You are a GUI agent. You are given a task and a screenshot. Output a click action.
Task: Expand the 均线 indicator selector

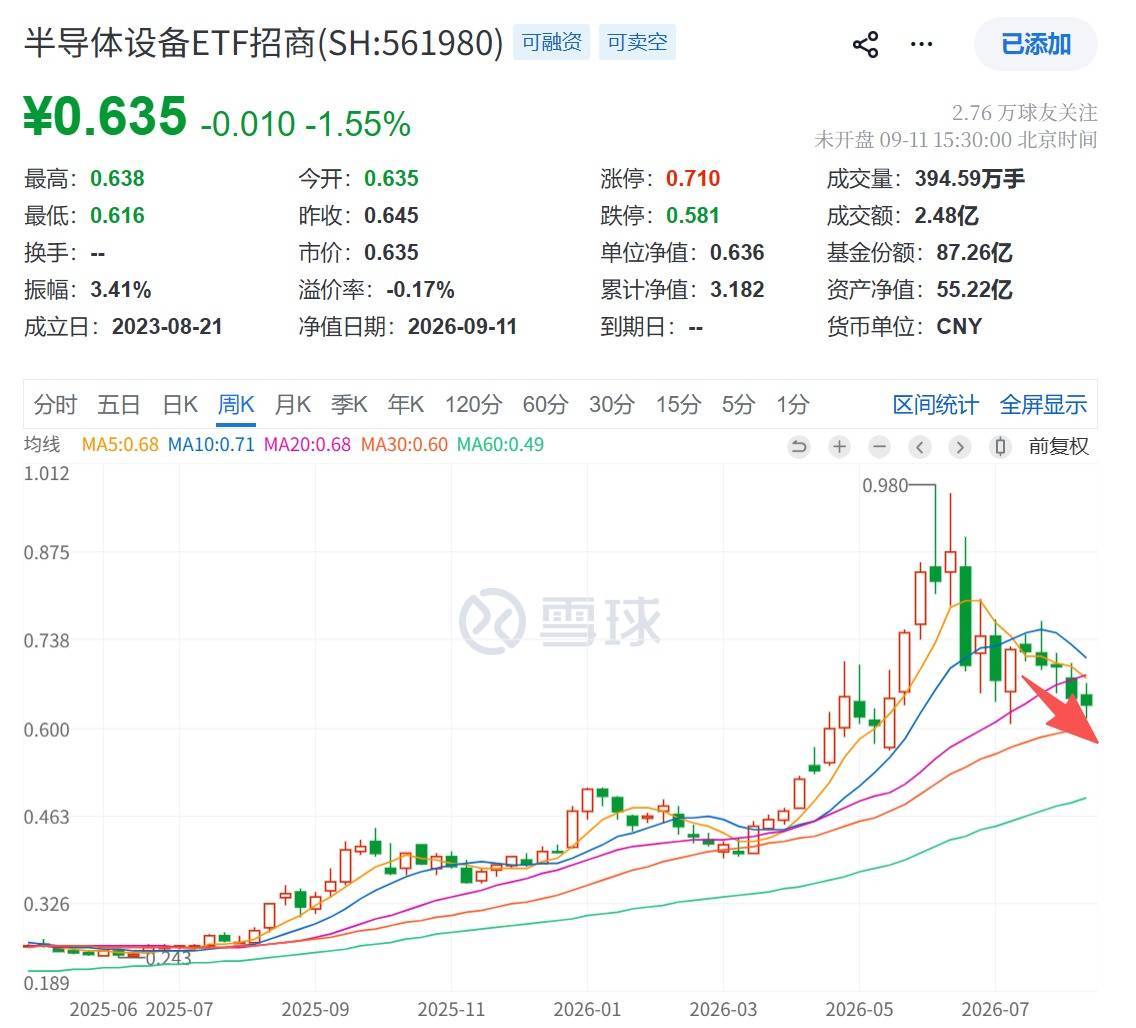click(x=42, y=444)
